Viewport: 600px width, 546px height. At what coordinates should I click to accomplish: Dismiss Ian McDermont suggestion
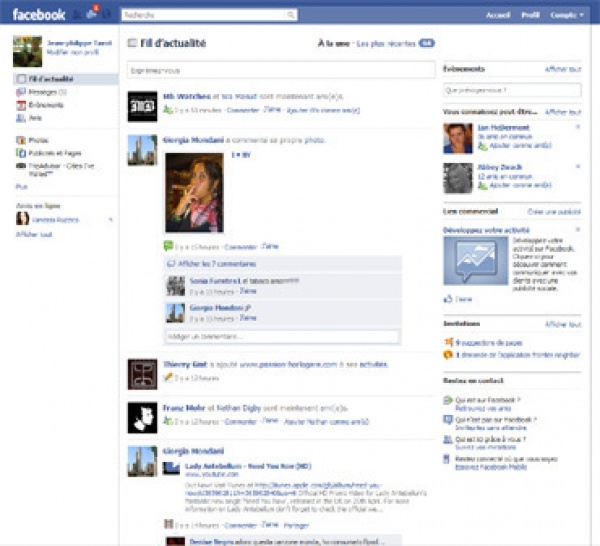[x=578, y=127]
